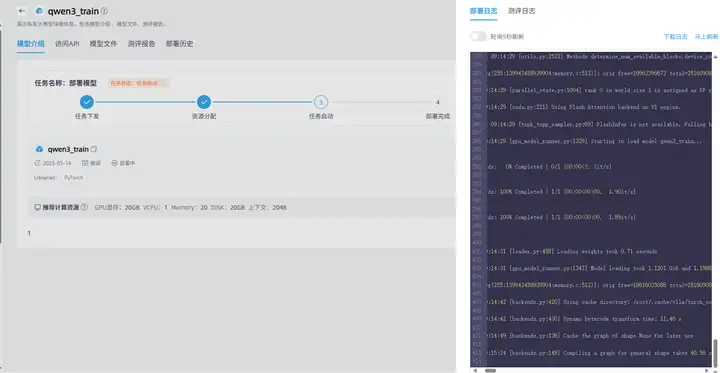Switch to the 模型介绍 tab
Viewport: 720px width, 373px height.
(x=31, y=44)
